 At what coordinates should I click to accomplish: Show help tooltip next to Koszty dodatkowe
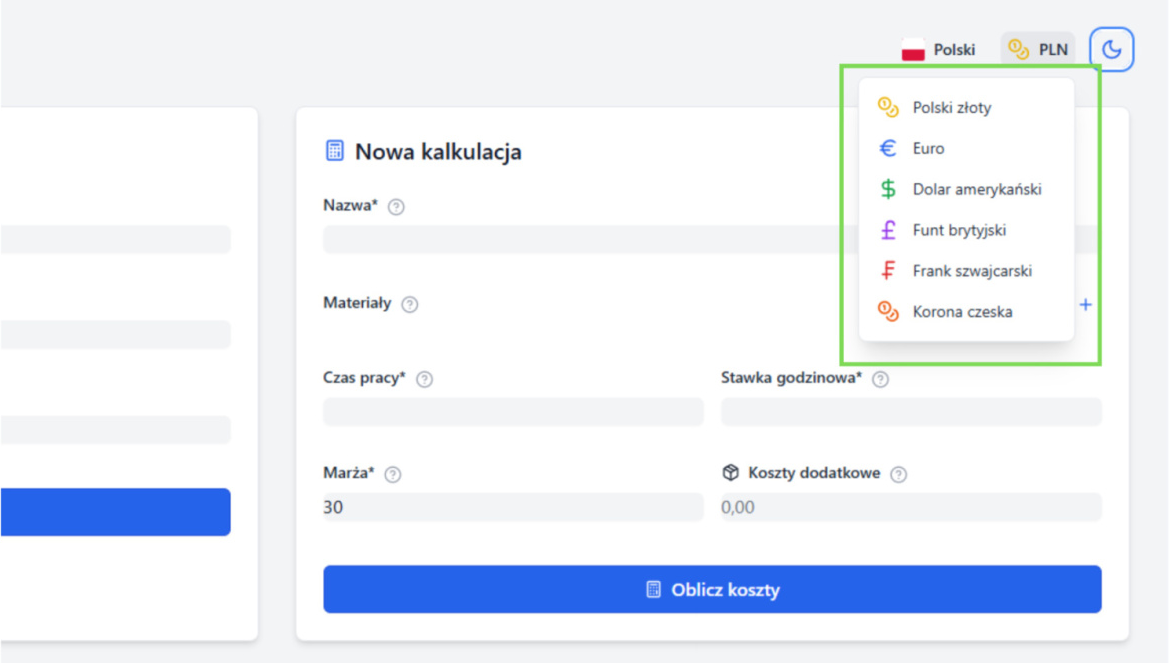tap(898, 474)
